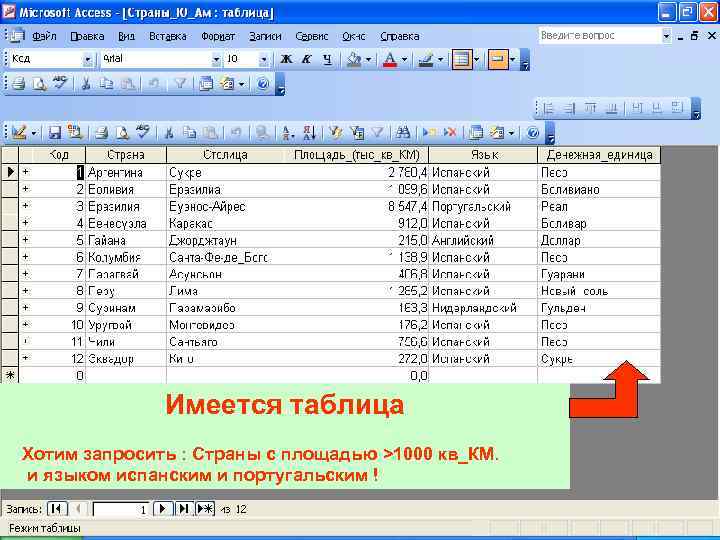Go to first record navigation button
This screenshot has height=540, width=720.
[x=57, y=509]
